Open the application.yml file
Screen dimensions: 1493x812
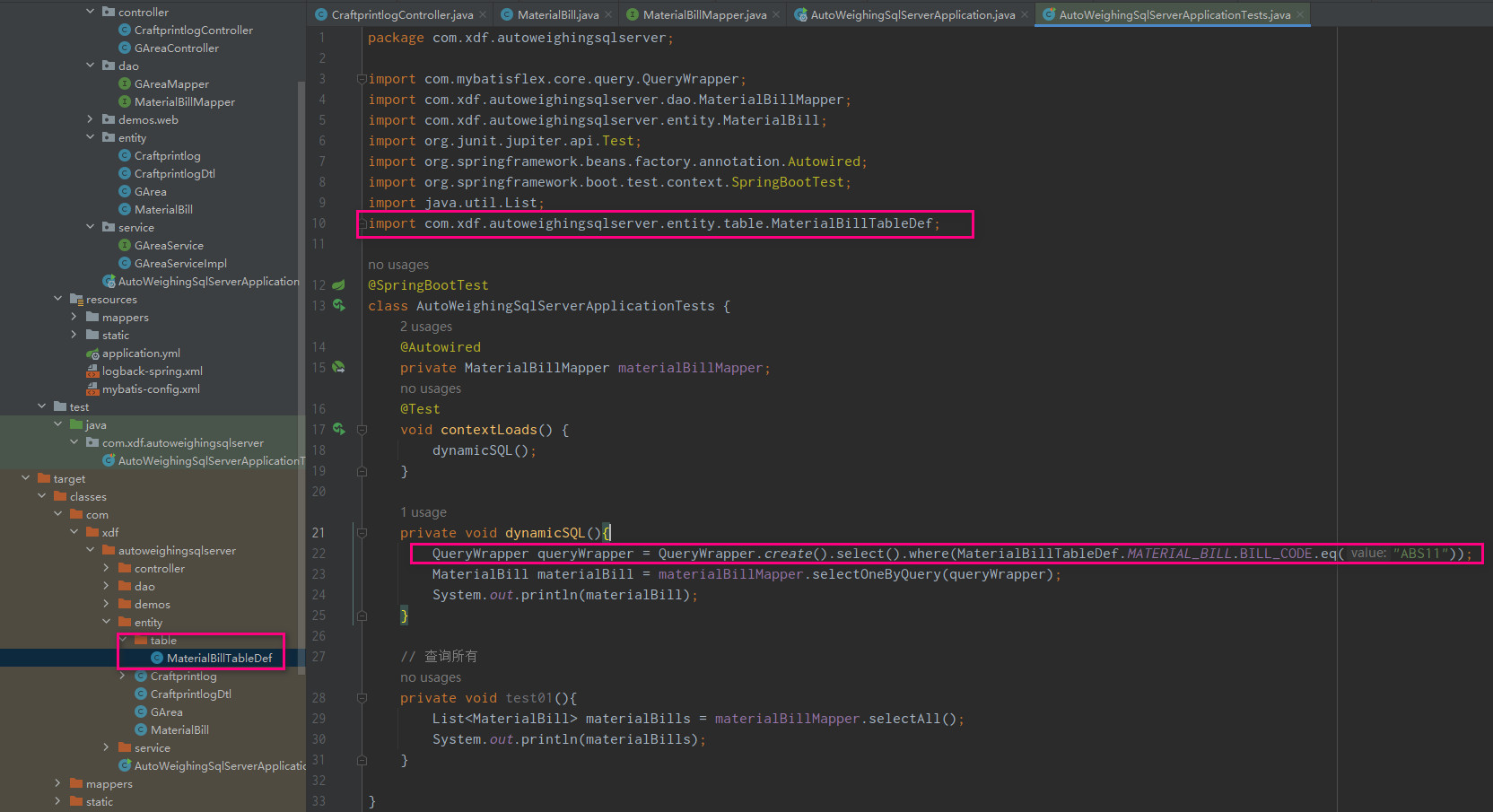point(141,354)
